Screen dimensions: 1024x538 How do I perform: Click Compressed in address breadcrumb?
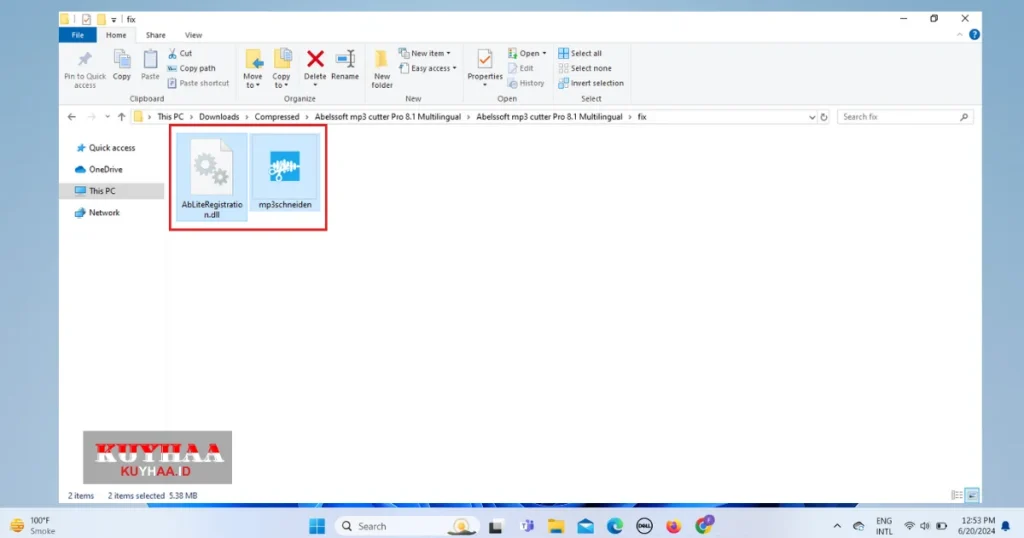[x=277, y=117]
